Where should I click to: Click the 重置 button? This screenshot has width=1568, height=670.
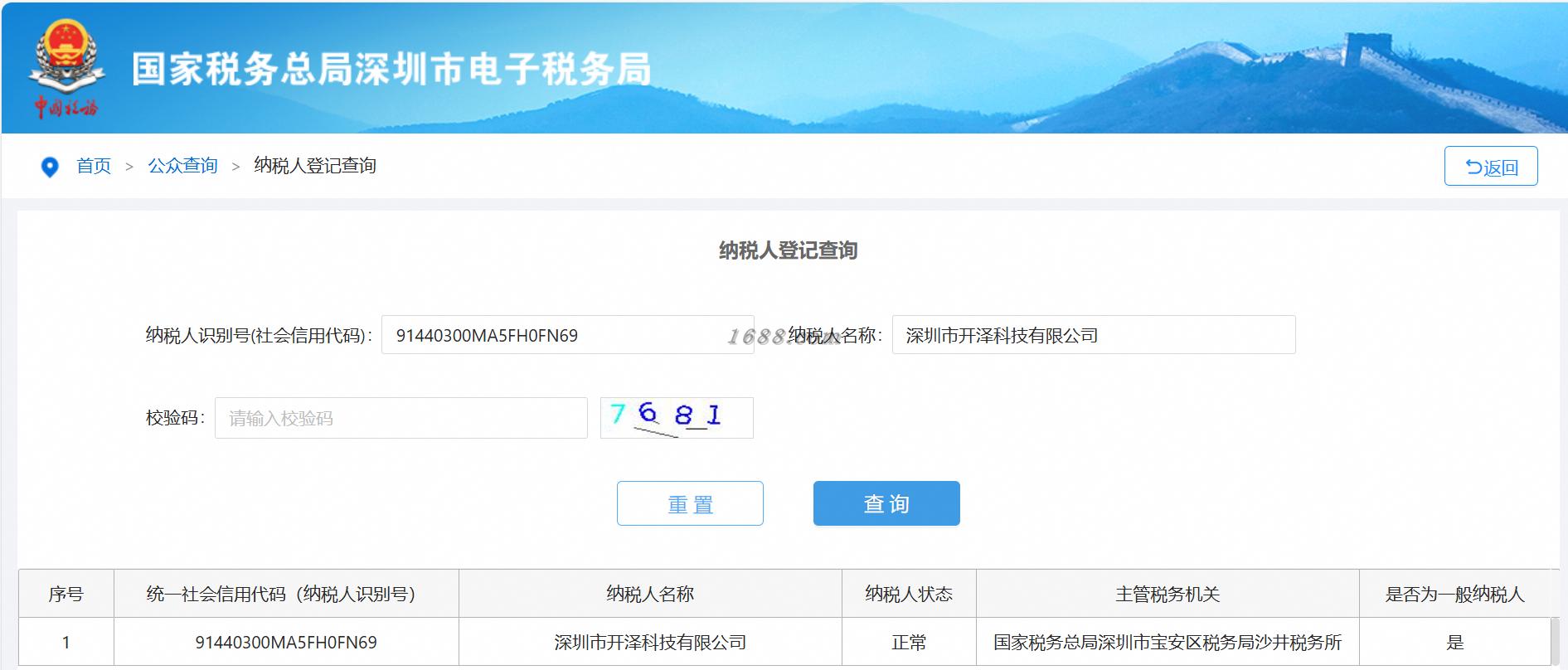[x=690, y=503]
